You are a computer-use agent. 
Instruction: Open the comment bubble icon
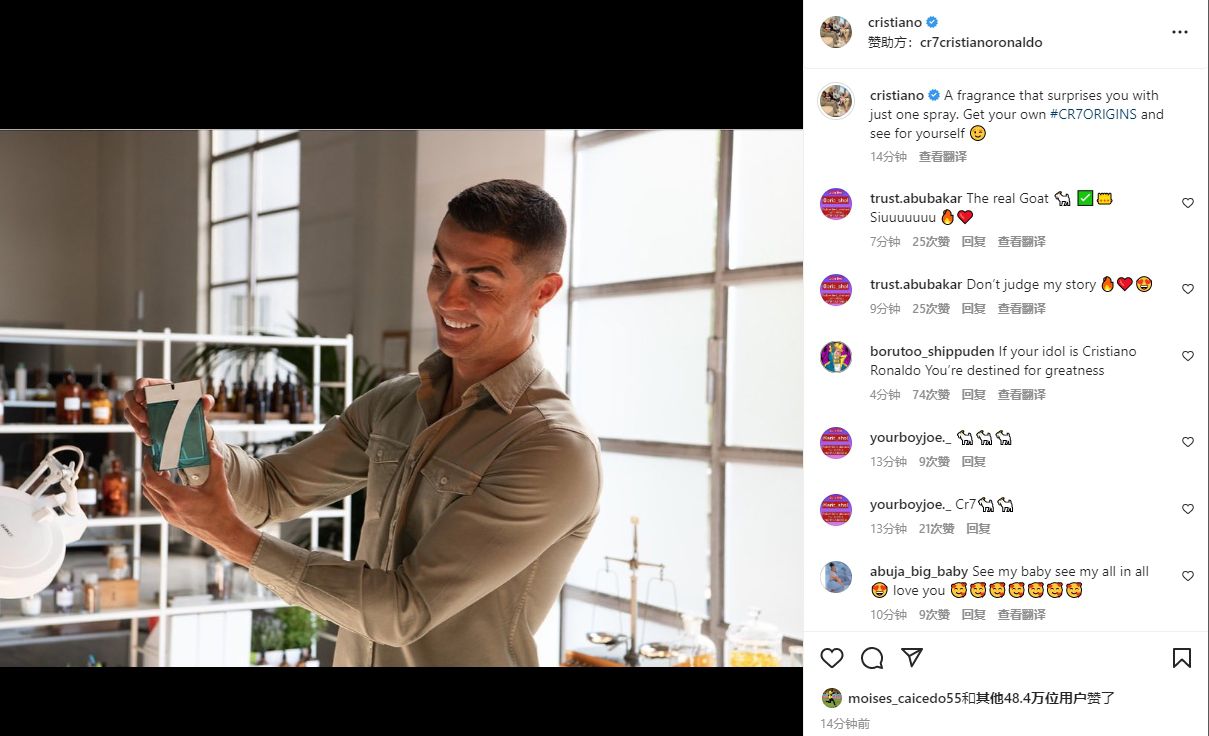[x=872, y=658]
